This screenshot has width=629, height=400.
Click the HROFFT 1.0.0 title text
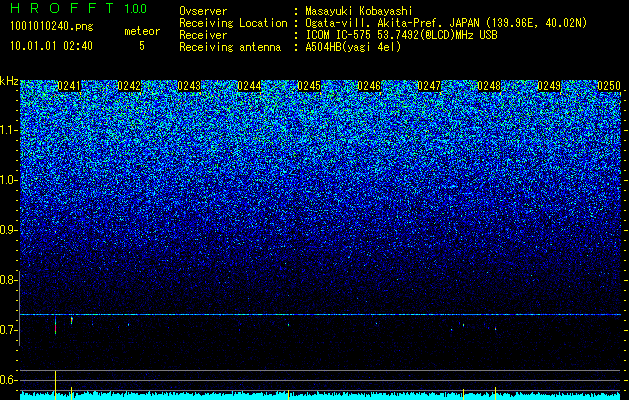click(x=79, y=8)
